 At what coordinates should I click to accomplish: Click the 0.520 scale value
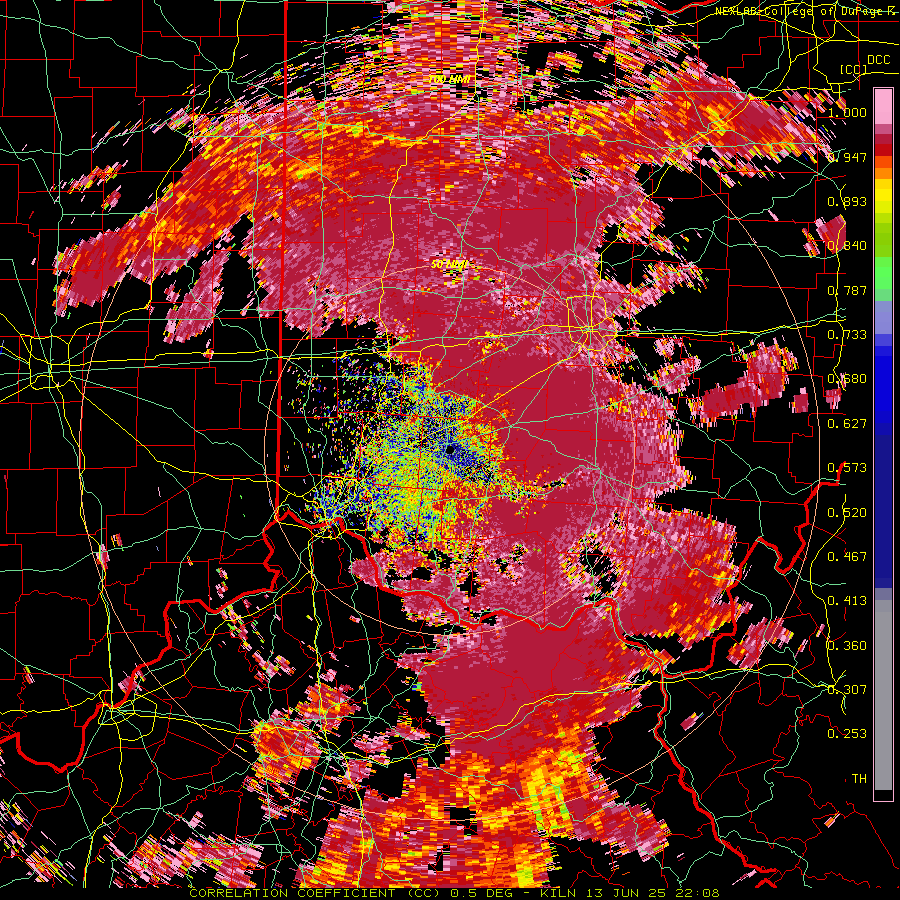click(x=847, y=512)
